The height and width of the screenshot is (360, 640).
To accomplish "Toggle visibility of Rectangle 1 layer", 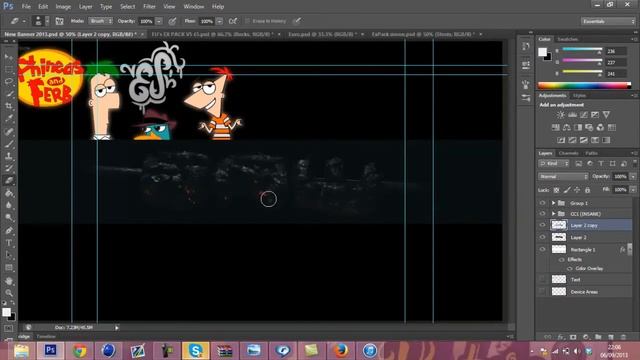I will (542, 249).
